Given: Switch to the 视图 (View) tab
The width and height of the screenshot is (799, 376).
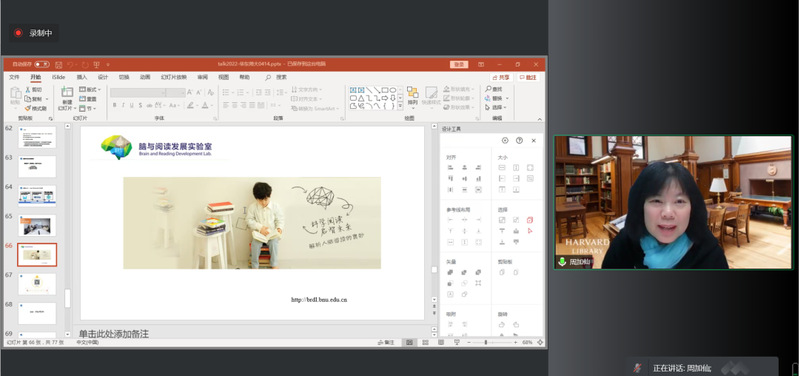Looking at the screenshot, I should (224, 77).
